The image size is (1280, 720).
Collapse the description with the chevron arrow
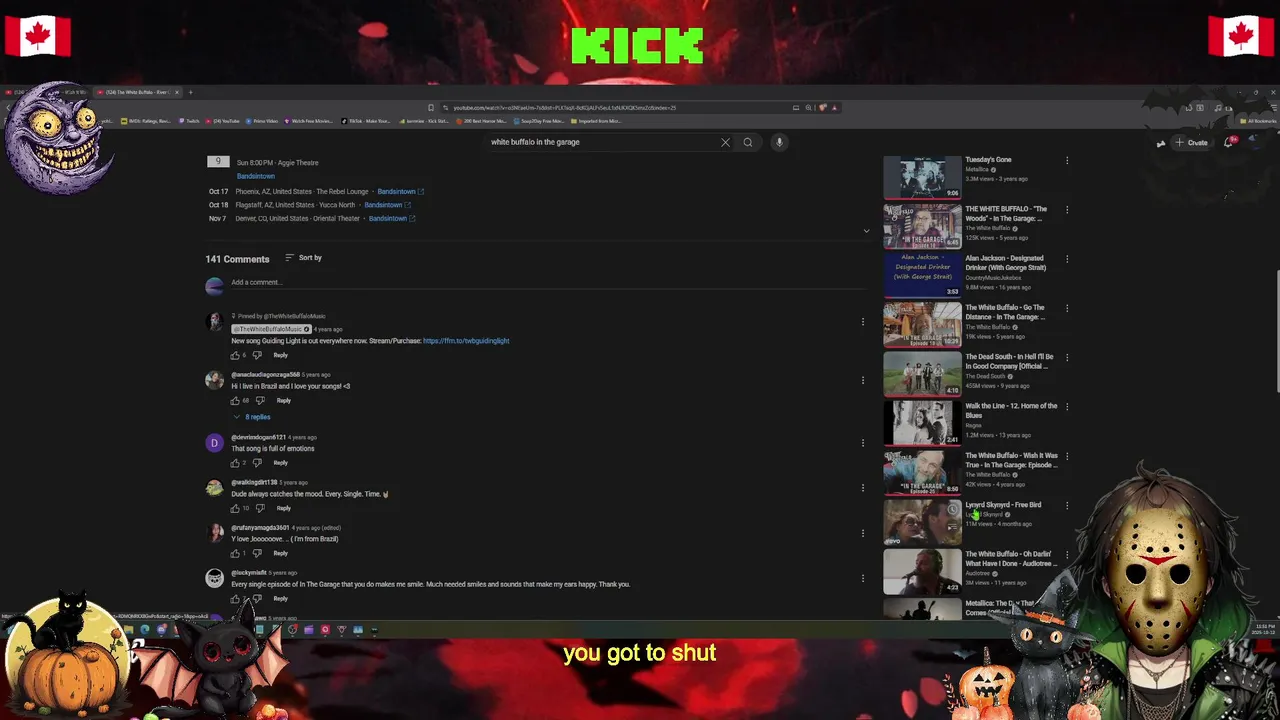tap(866, 231)
